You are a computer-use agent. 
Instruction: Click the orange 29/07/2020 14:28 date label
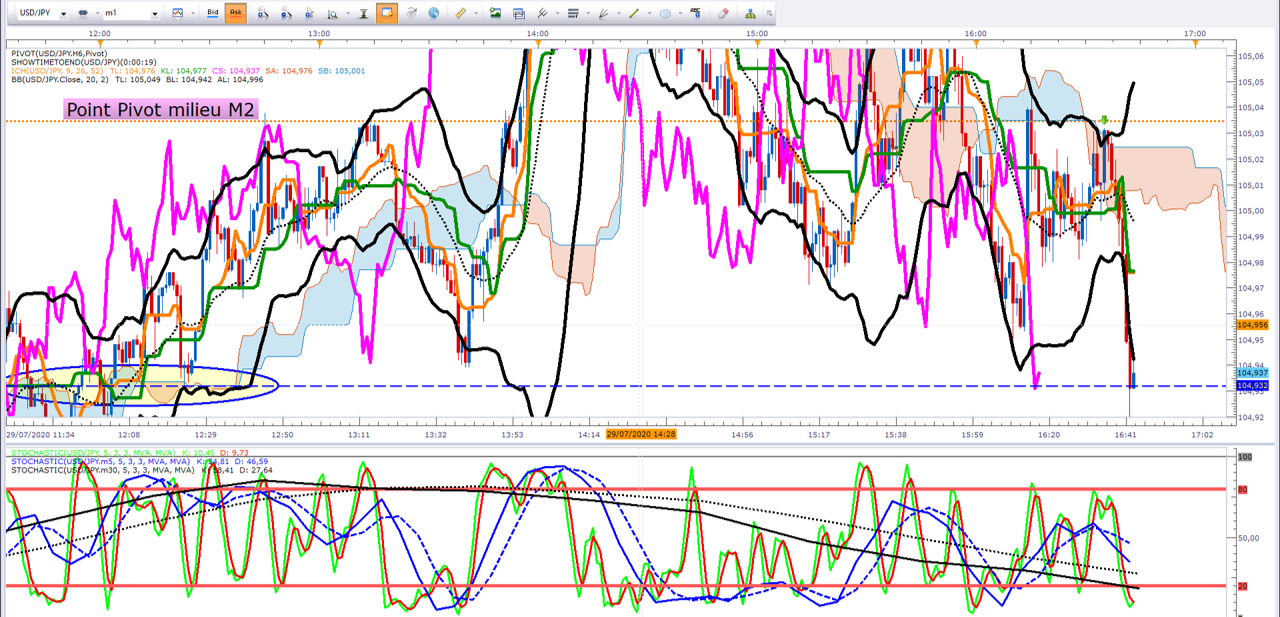[642, 434]
